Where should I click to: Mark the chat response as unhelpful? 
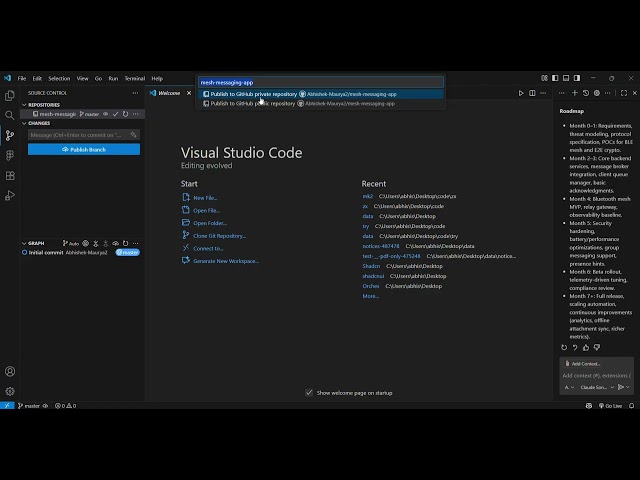[x=597, y=348]
